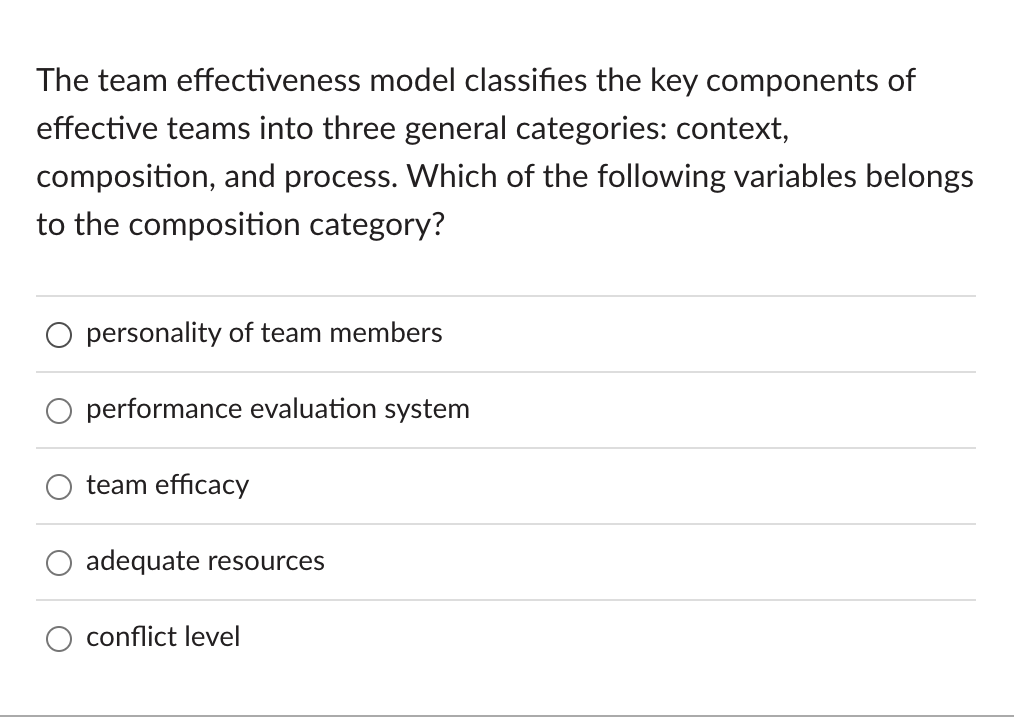Image resolution: width=1014 pixels, height=722 pixels.
Task: Click the divider above the answers
Action: tap(505, 296)
